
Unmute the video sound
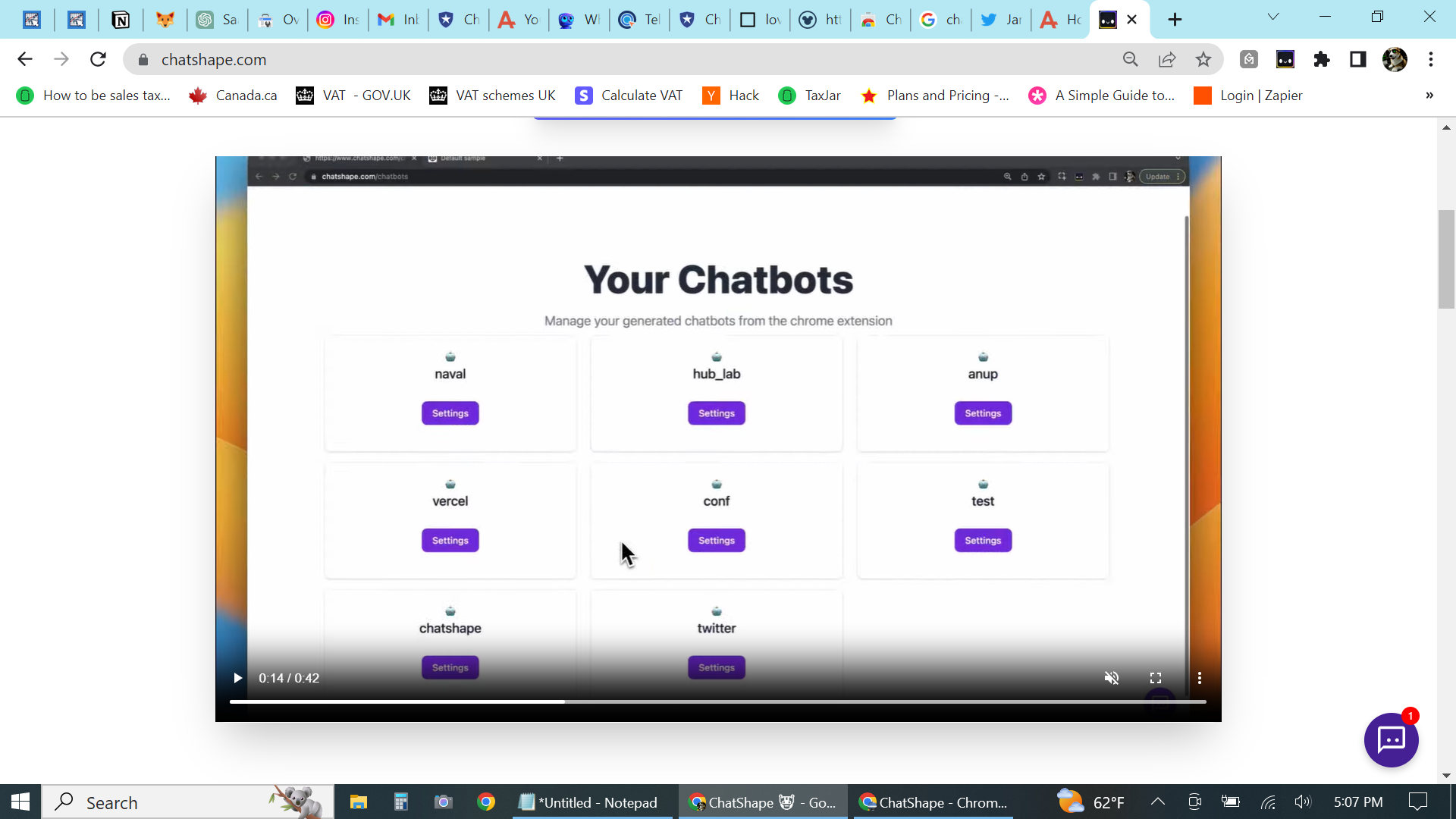(x=1111, y=678)
